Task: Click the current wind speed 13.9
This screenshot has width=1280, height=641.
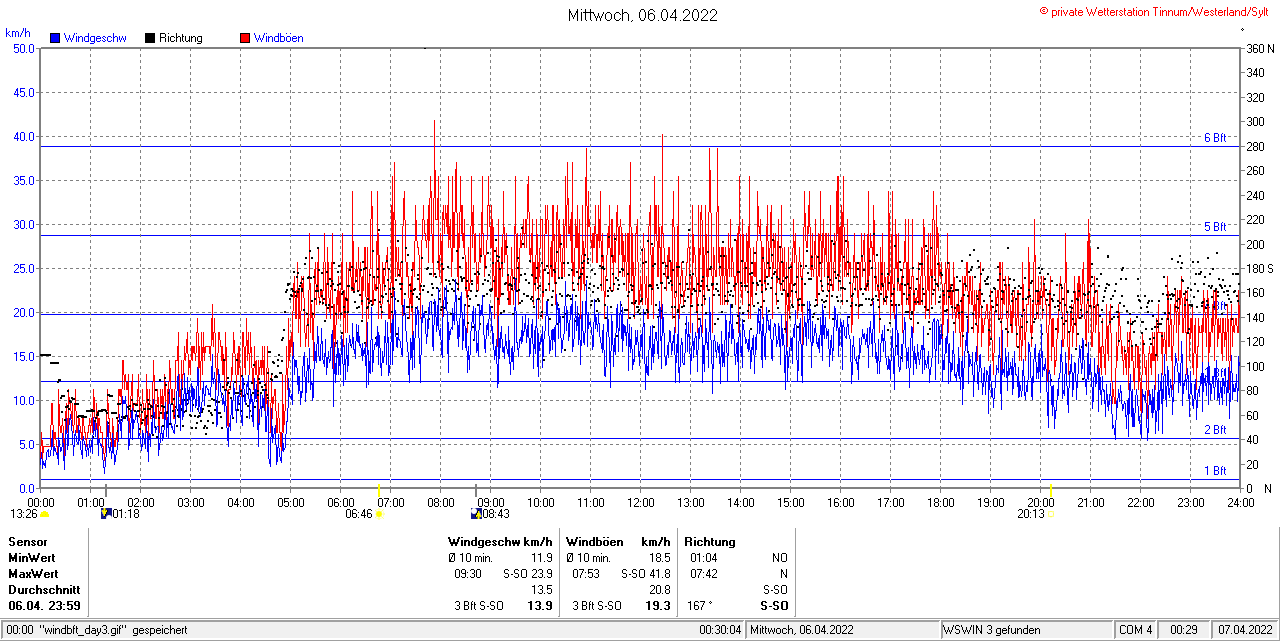Action: [540, 606]
